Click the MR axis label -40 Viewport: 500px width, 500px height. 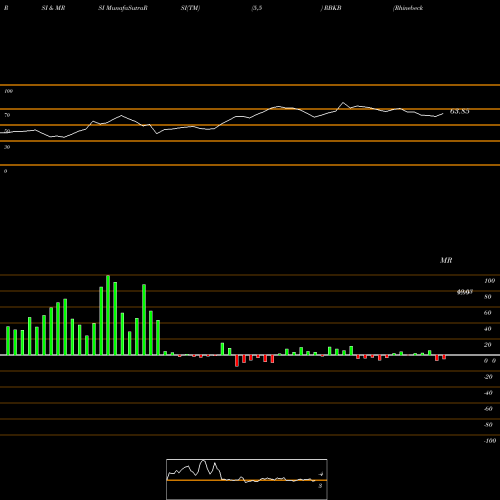click(488, 393)
